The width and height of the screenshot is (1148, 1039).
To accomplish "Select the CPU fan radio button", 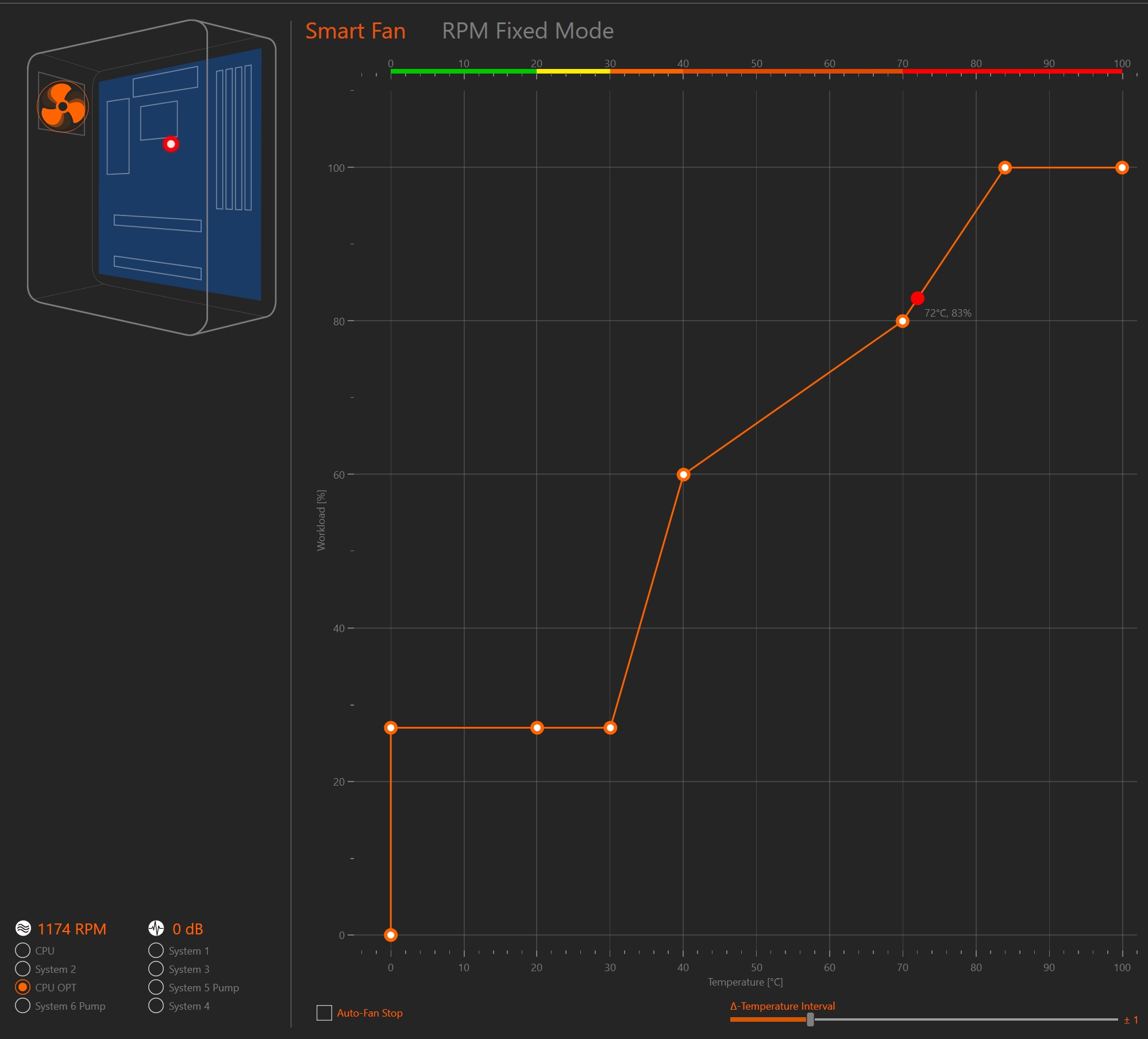I will click(22, 951).
